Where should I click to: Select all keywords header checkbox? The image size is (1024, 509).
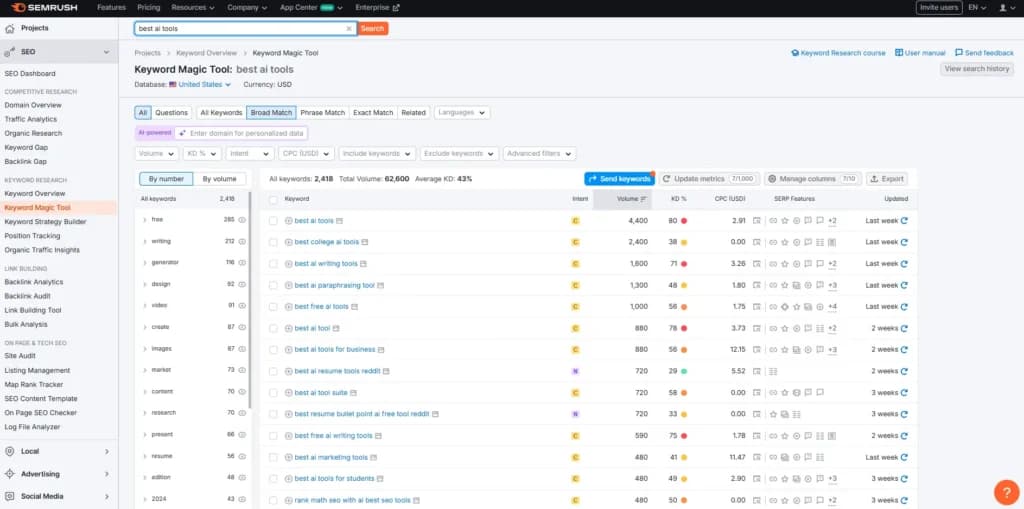273,199
